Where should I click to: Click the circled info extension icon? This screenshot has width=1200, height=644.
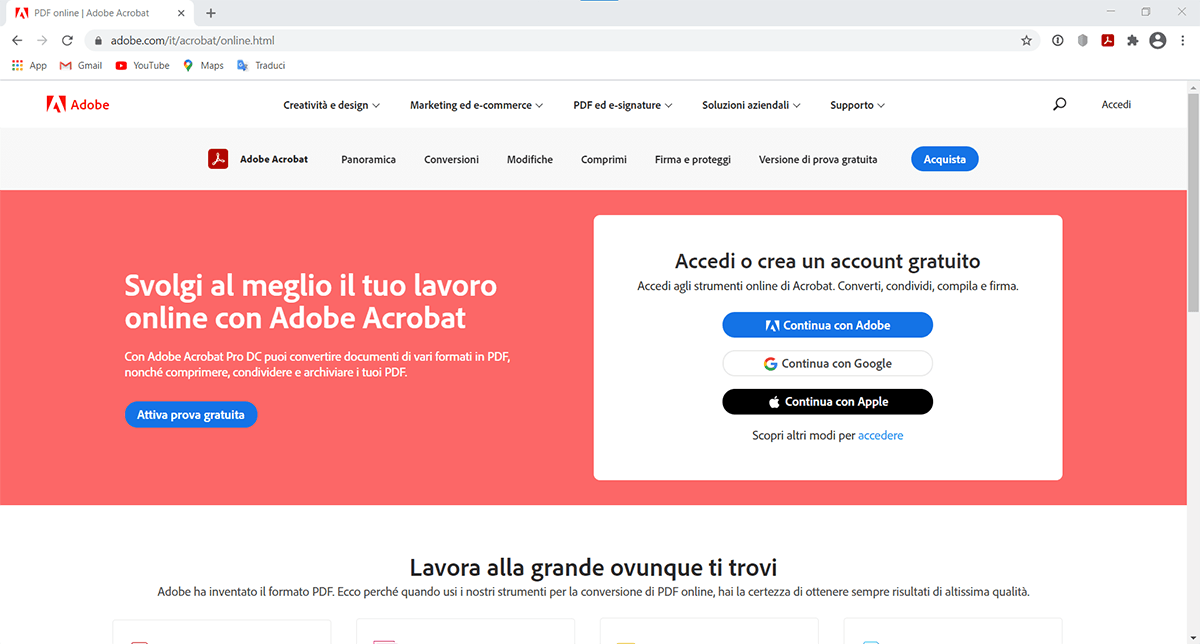(1058, 41)
